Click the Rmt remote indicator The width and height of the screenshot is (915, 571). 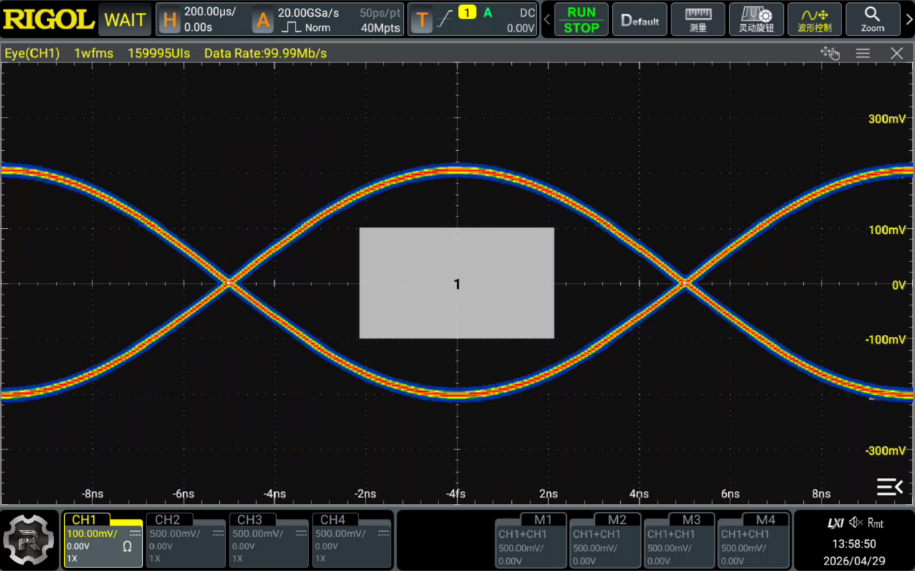pyautogui.click(x=875, y=523)
